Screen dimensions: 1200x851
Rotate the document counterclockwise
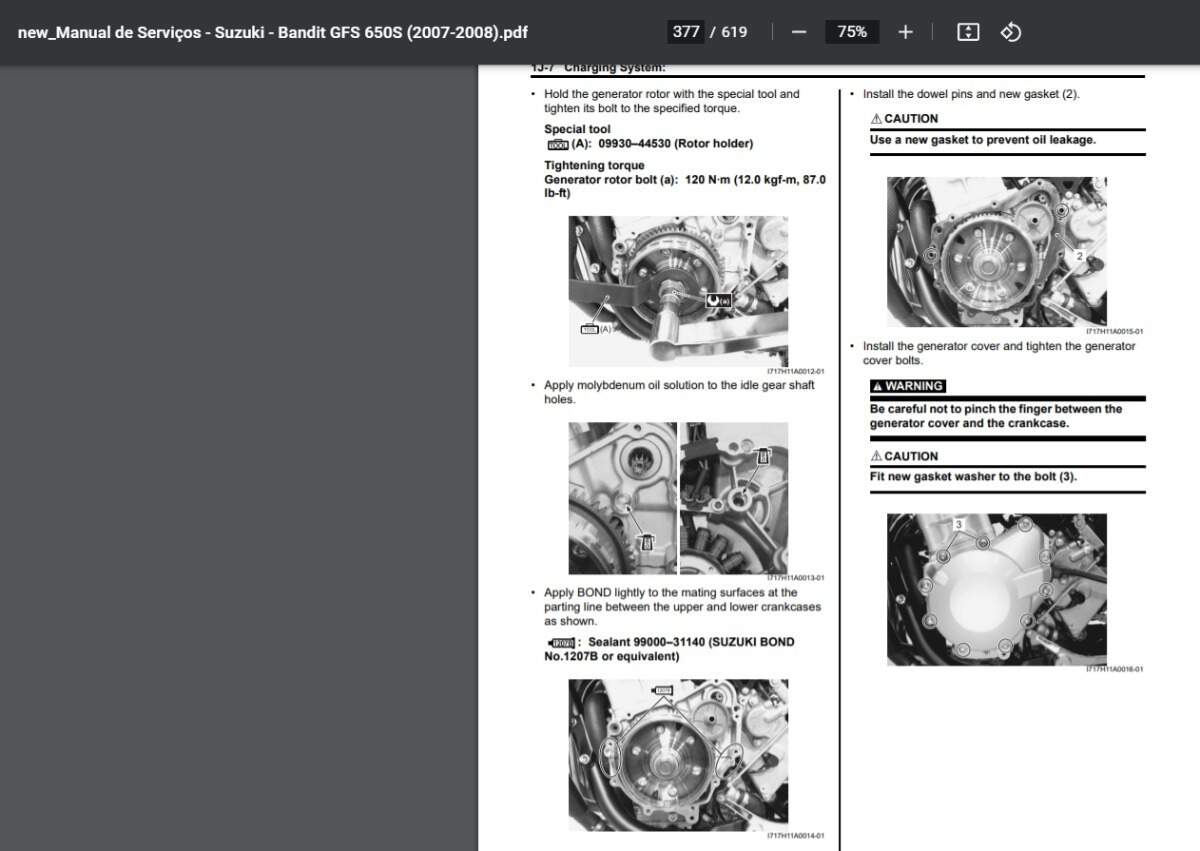pos(1011,32)
